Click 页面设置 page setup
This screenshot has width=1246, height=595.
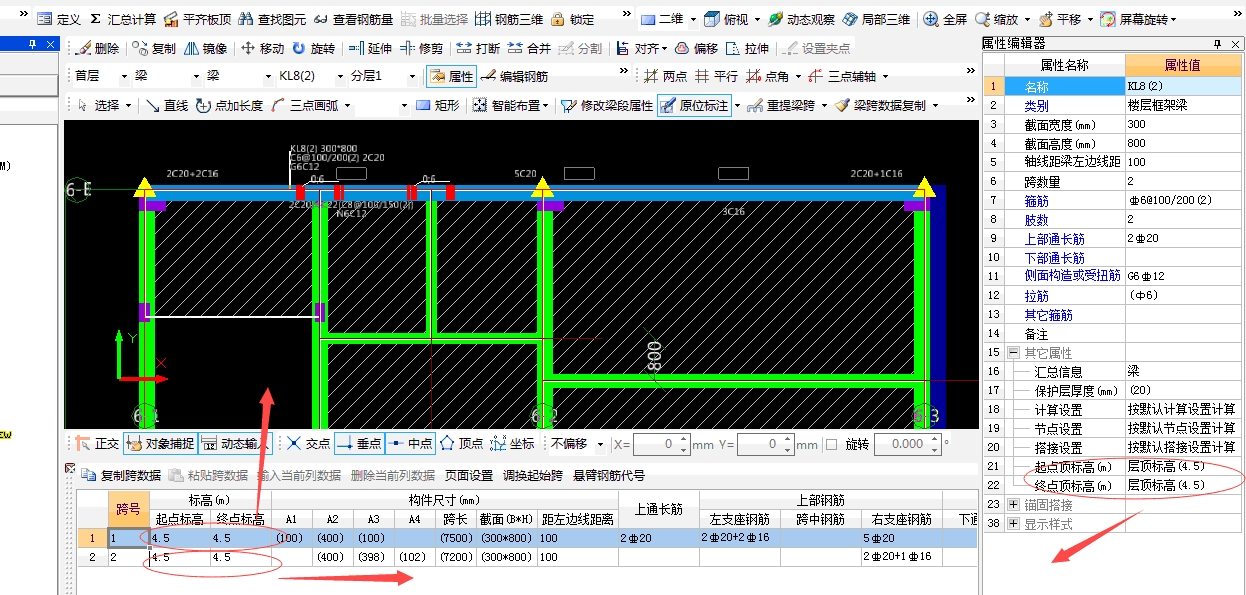tap(469, 476)
